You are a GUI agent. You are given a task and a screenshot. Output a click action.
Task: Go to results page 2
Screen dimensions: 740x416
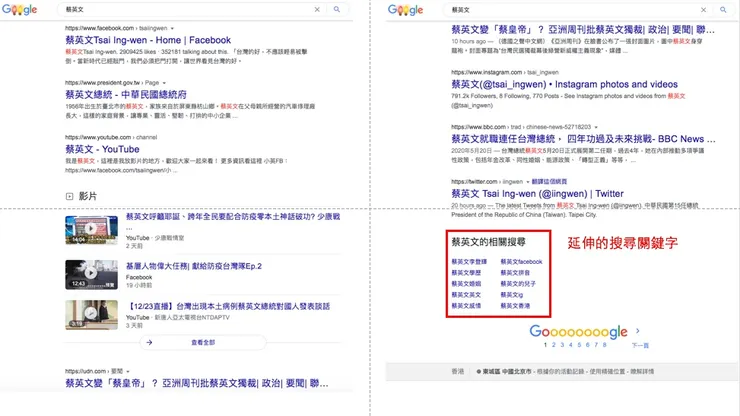click(554, 345)
